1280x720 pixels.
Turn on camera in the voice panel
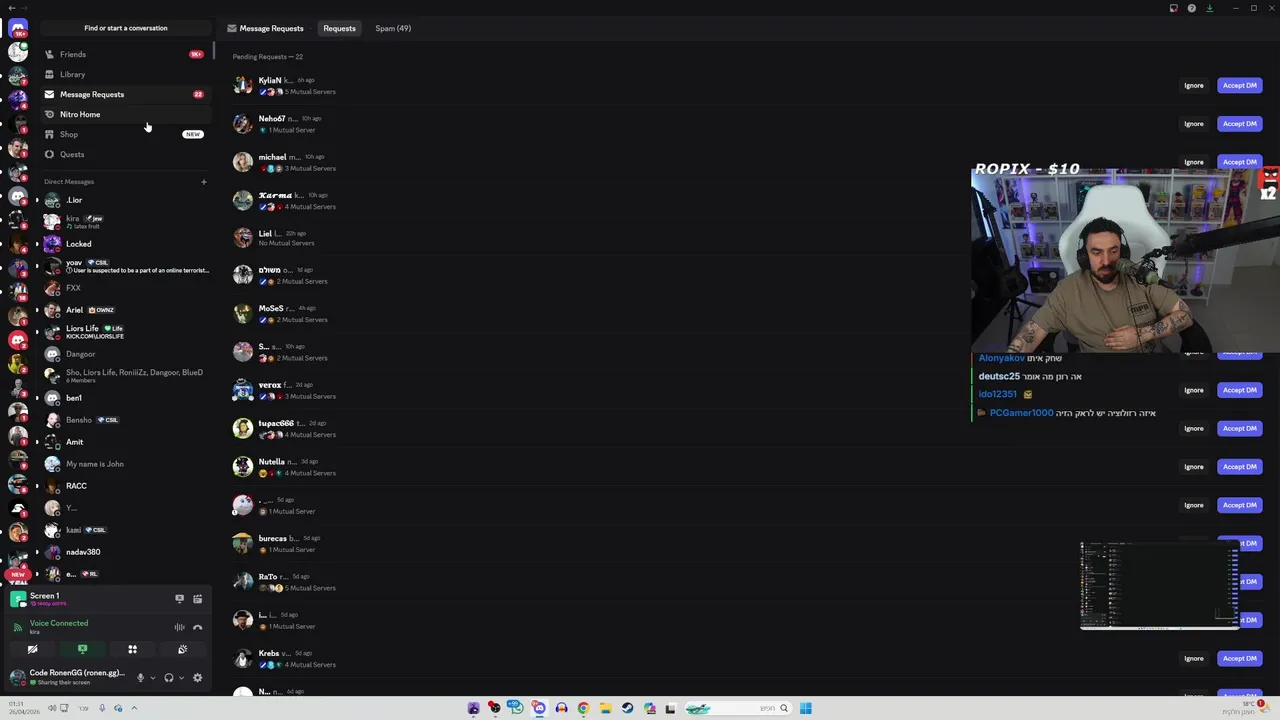(32, 649)
